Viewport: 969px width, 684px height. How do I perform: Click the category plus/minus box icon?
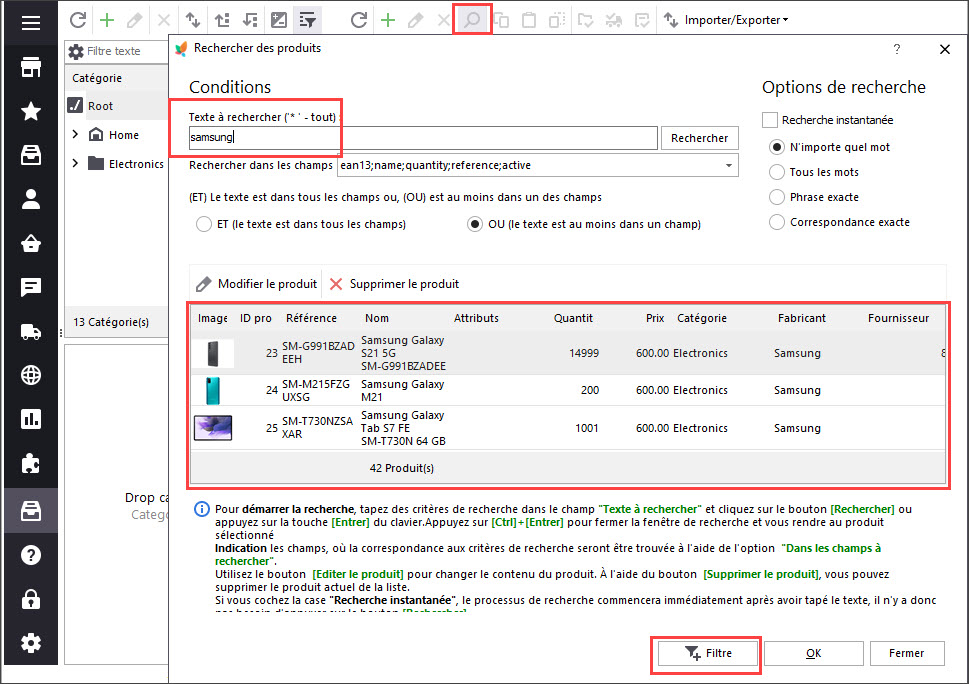point(279,20)
